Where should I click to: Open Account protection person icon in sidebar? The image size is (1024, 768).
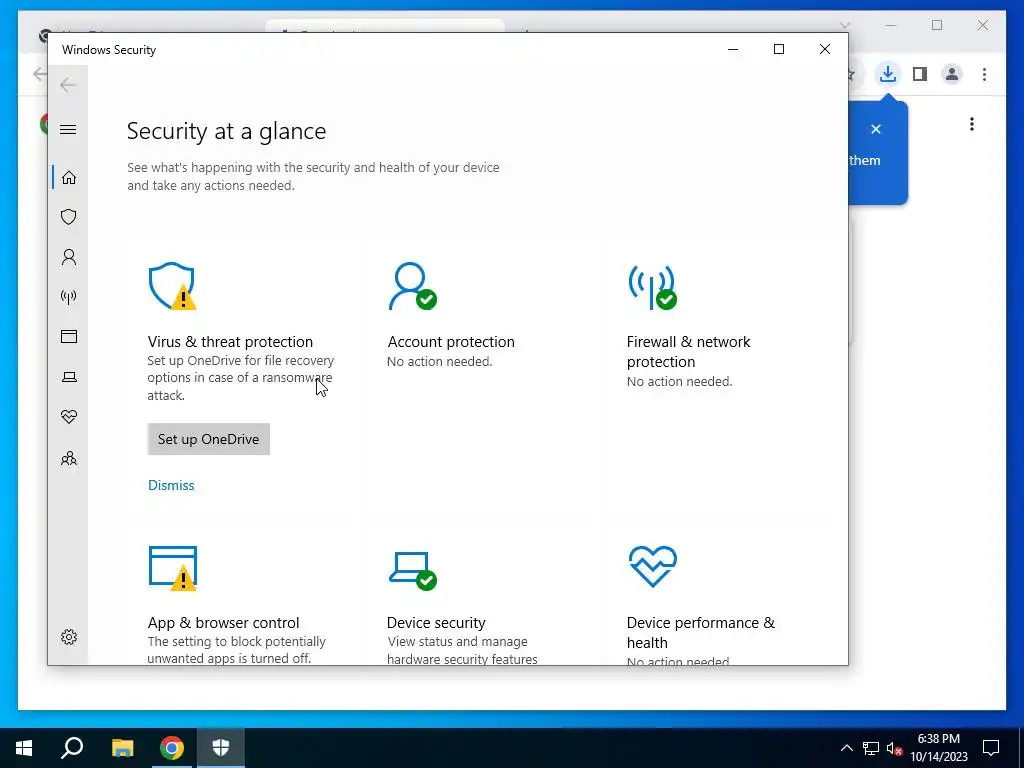pyautogui.click(x=69, y=257)
